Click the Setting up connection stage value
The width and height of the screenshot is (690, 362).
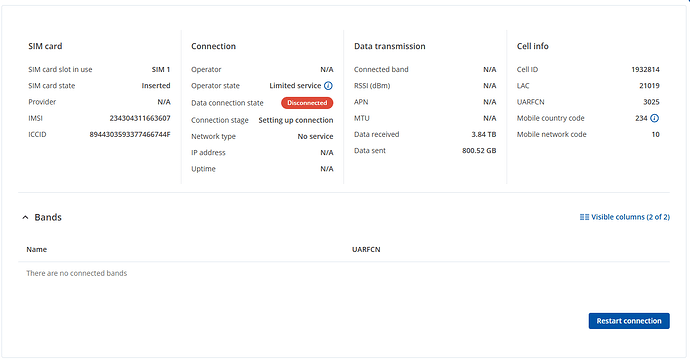pos(296,120)
